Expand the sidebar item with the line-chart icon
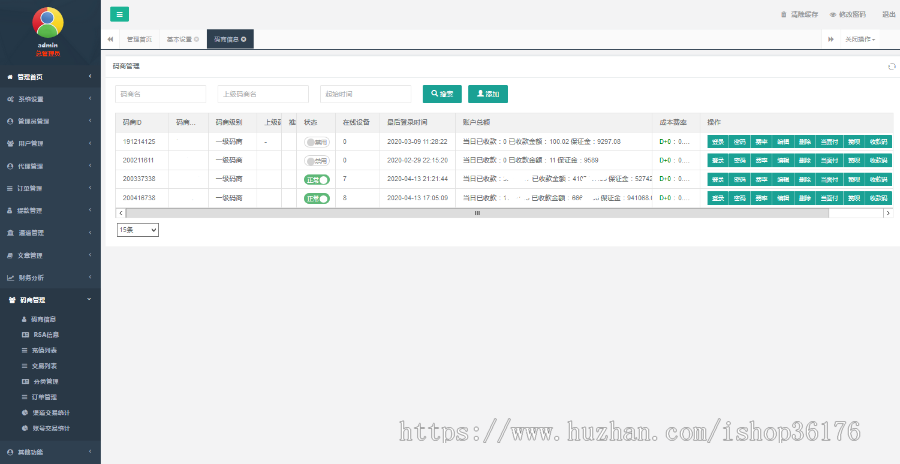Image resolution: width=900 pixels, height=464 pixels. coord(50,277)
